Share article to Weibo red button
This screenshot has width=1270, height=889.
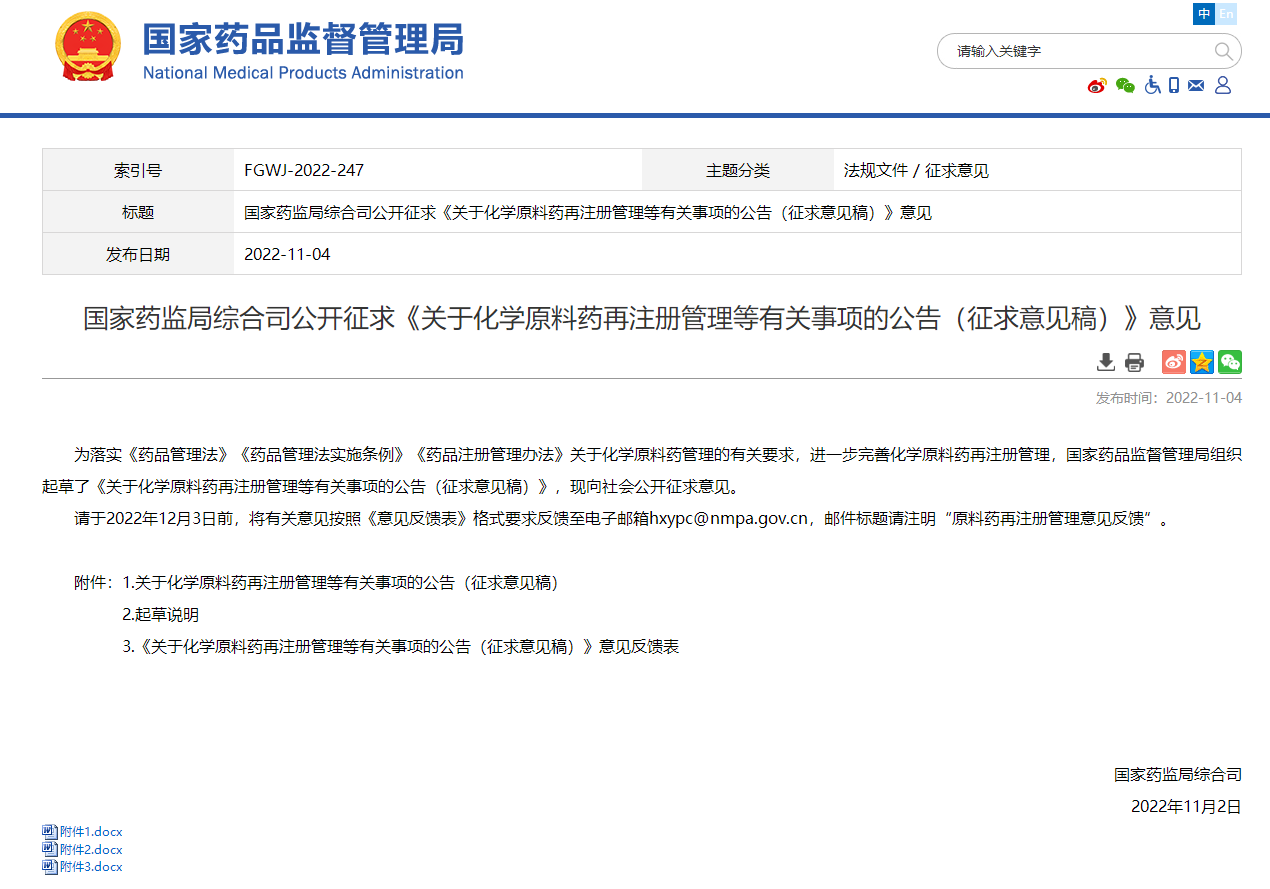(x=1173, y=362)
